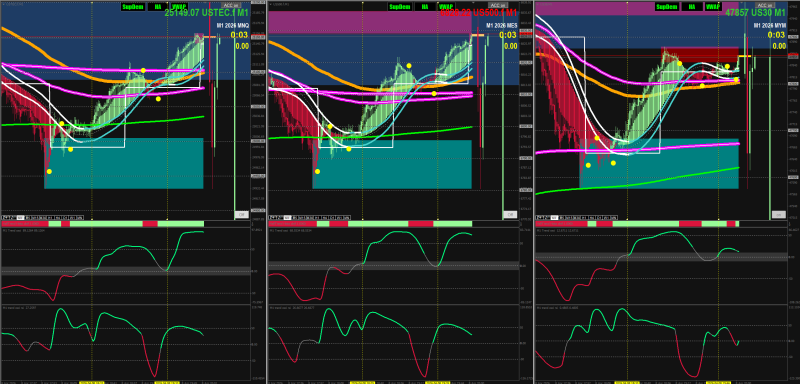Screen dimensions: 800x384
Task: Click the 0:03 candle timer on US500.f chart
Action: [x=508, y=35]
